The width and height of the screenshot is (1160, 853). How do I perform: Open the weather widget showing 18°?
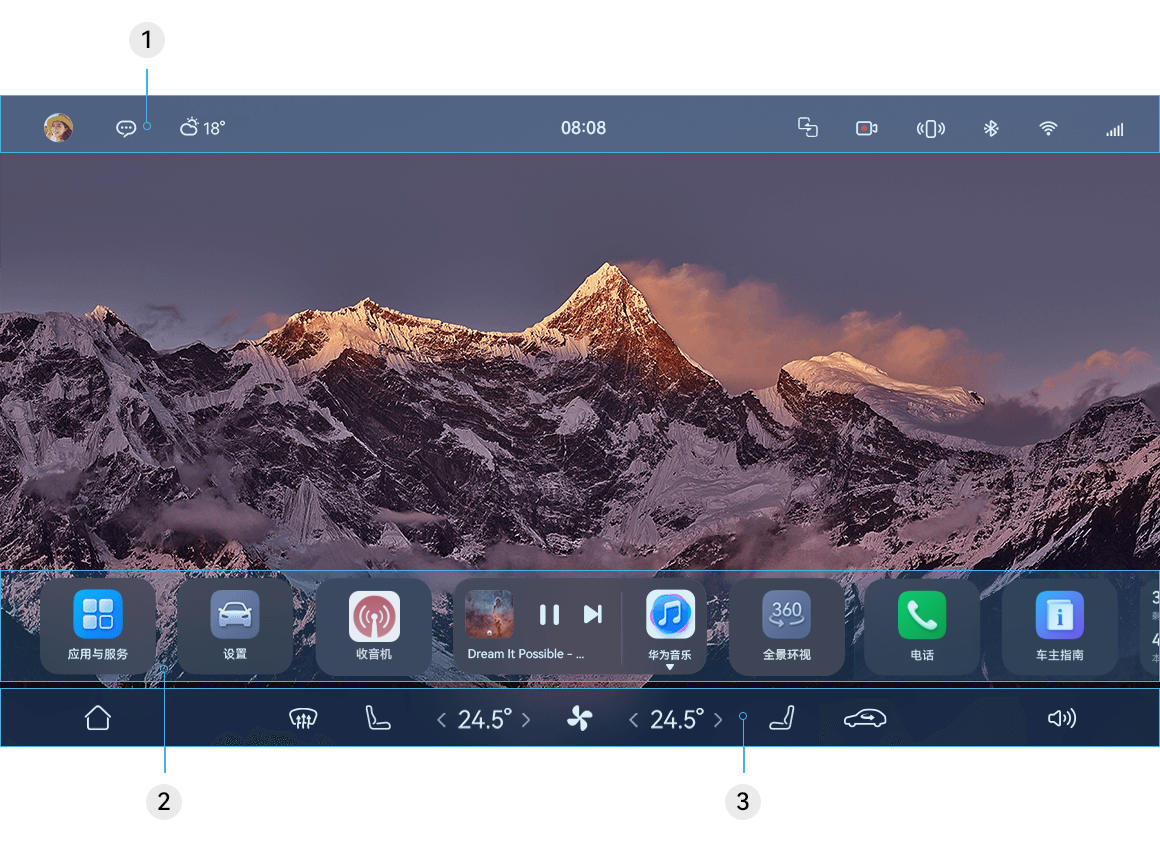coord(202,128)
